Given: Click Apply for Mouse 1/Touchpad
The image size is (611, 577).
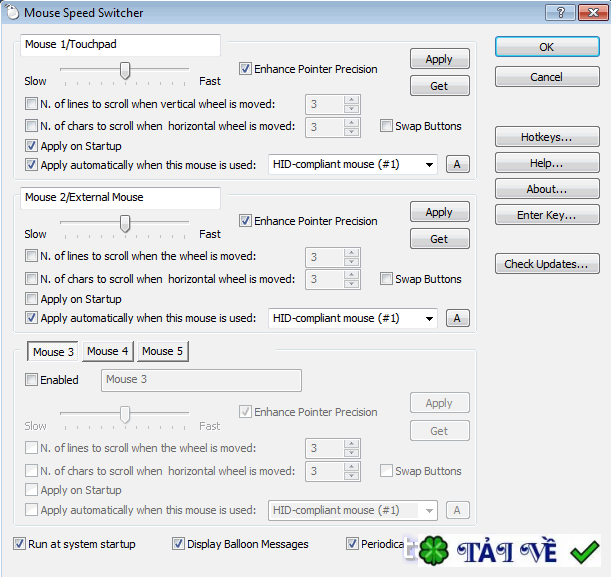Looking at the screenshot, I should pyautogui.click(x=440, y=59).
